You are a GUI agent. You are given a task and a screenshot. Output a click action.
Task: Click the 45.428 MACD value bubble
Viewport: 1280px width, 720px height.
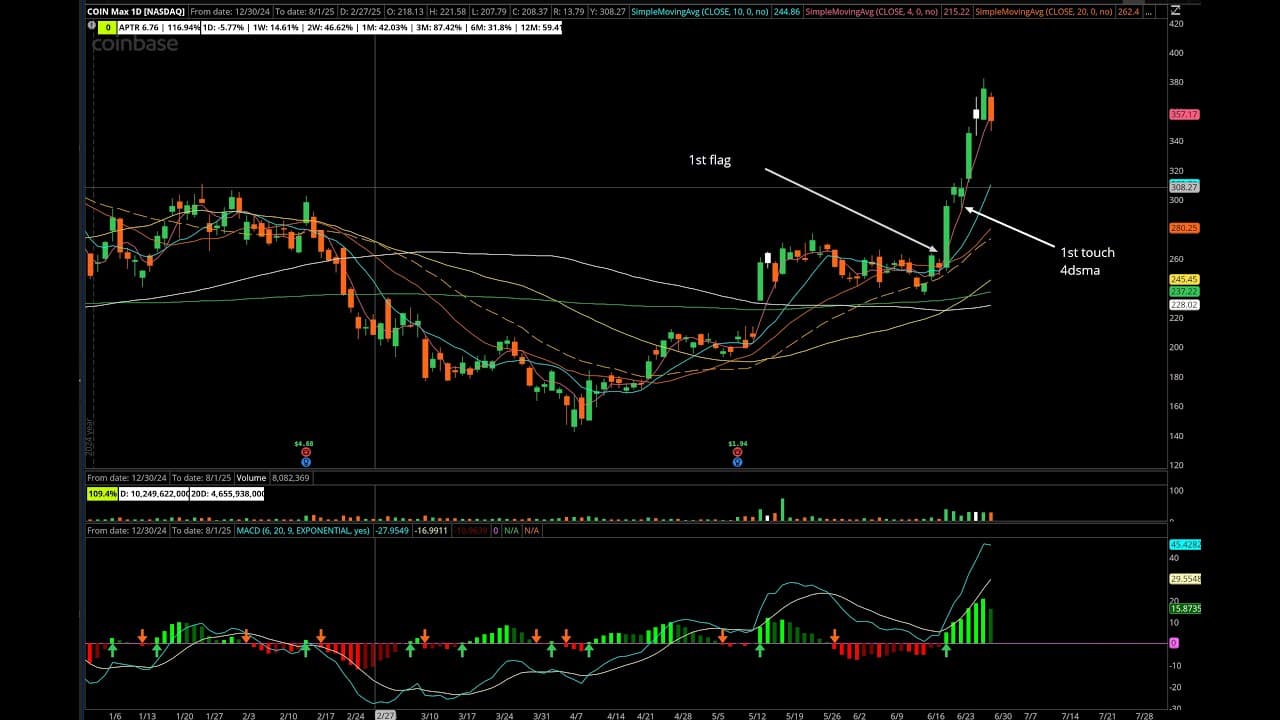coord(1184,544)
